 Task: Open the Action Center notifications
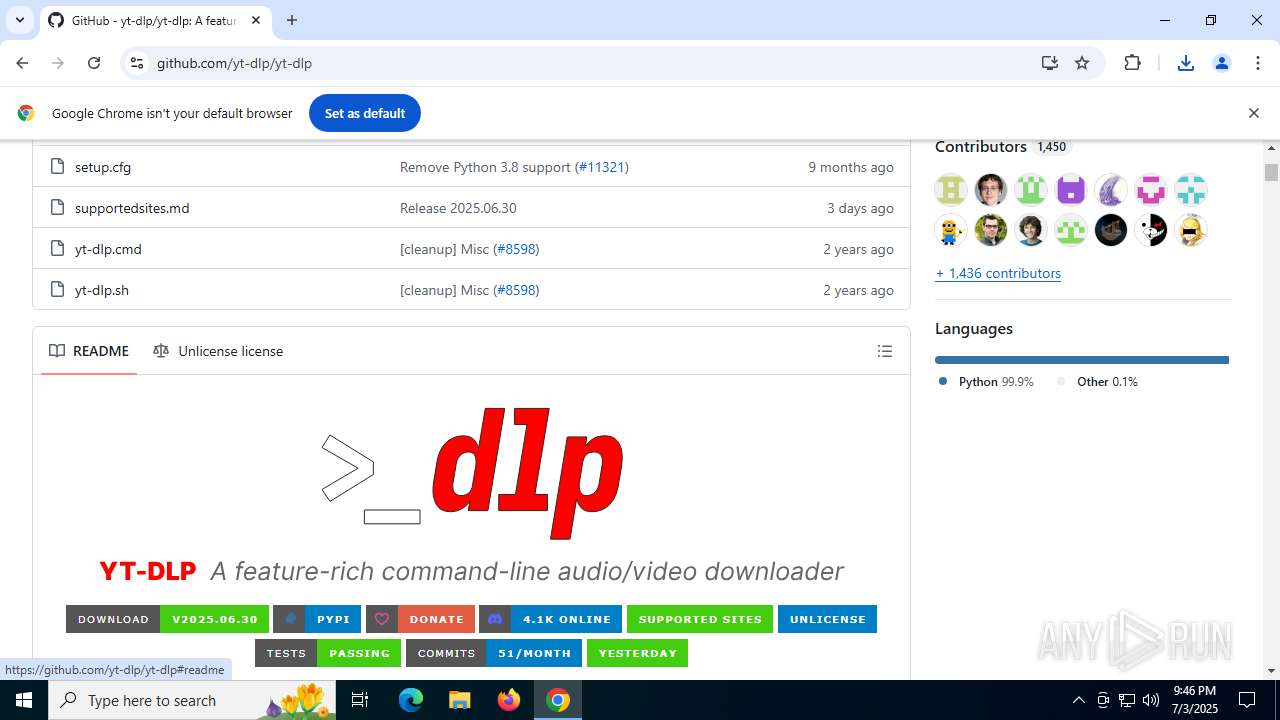[1247, 700]
